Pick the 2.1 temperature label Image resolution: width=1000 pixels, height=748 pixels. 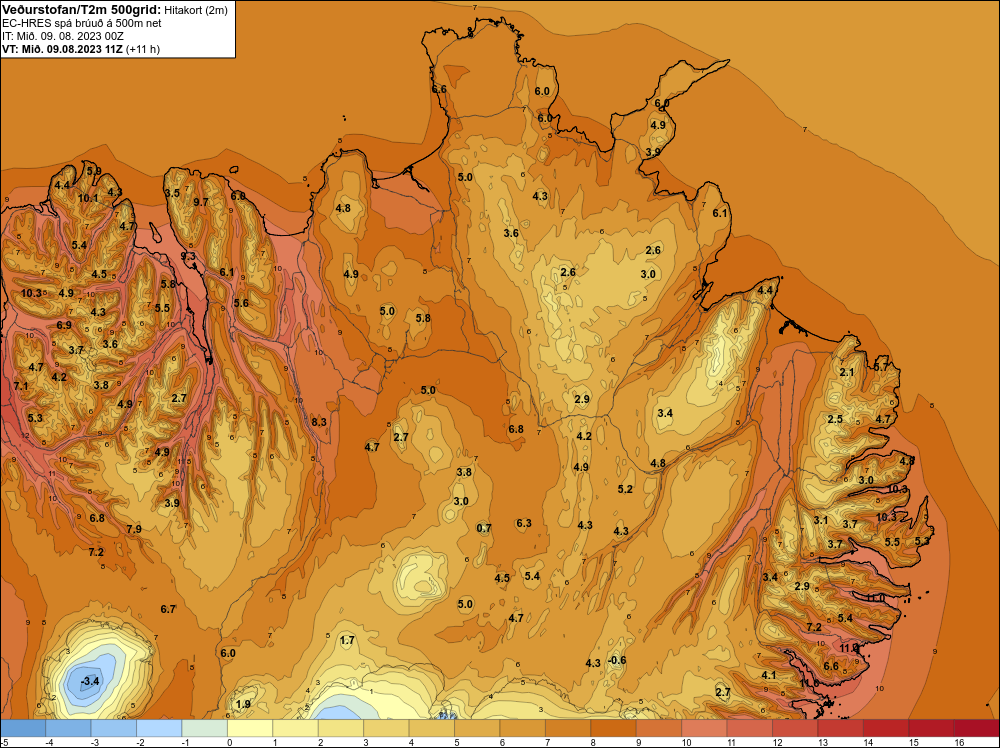pyautogui.click(x=846, y=372)
